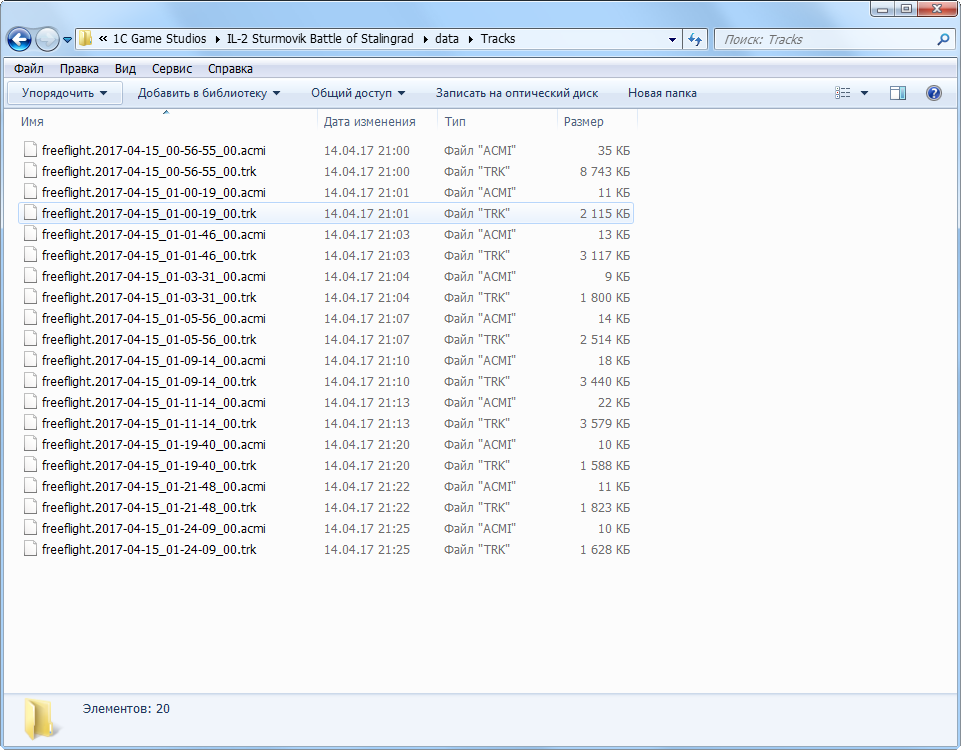This screenshot has height=750, width=961.
Task: Select file icon of freeflight 01-05-56_00.acmi
Action: [x=30, y=317]
